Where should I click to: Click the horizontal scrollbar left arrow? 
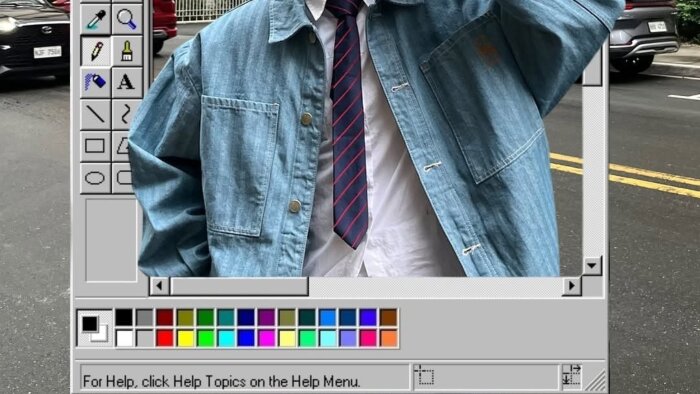click(159, 286)
